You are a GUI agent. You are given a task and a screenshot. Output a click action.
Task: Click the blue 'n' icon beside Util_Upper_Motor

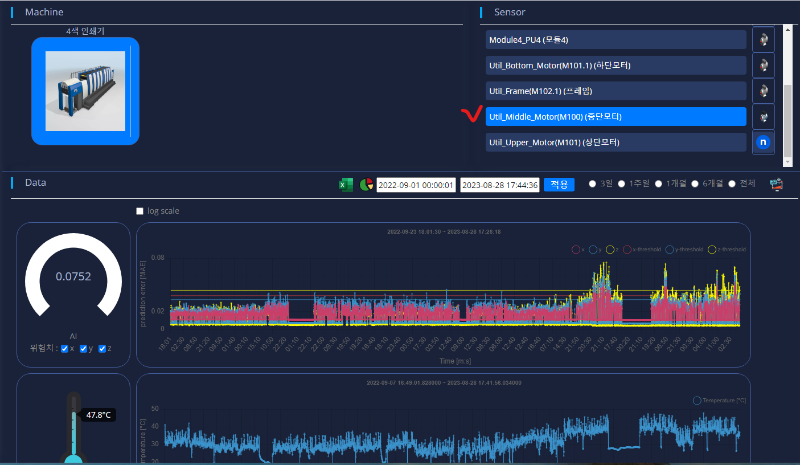click(x=763, y=142)
